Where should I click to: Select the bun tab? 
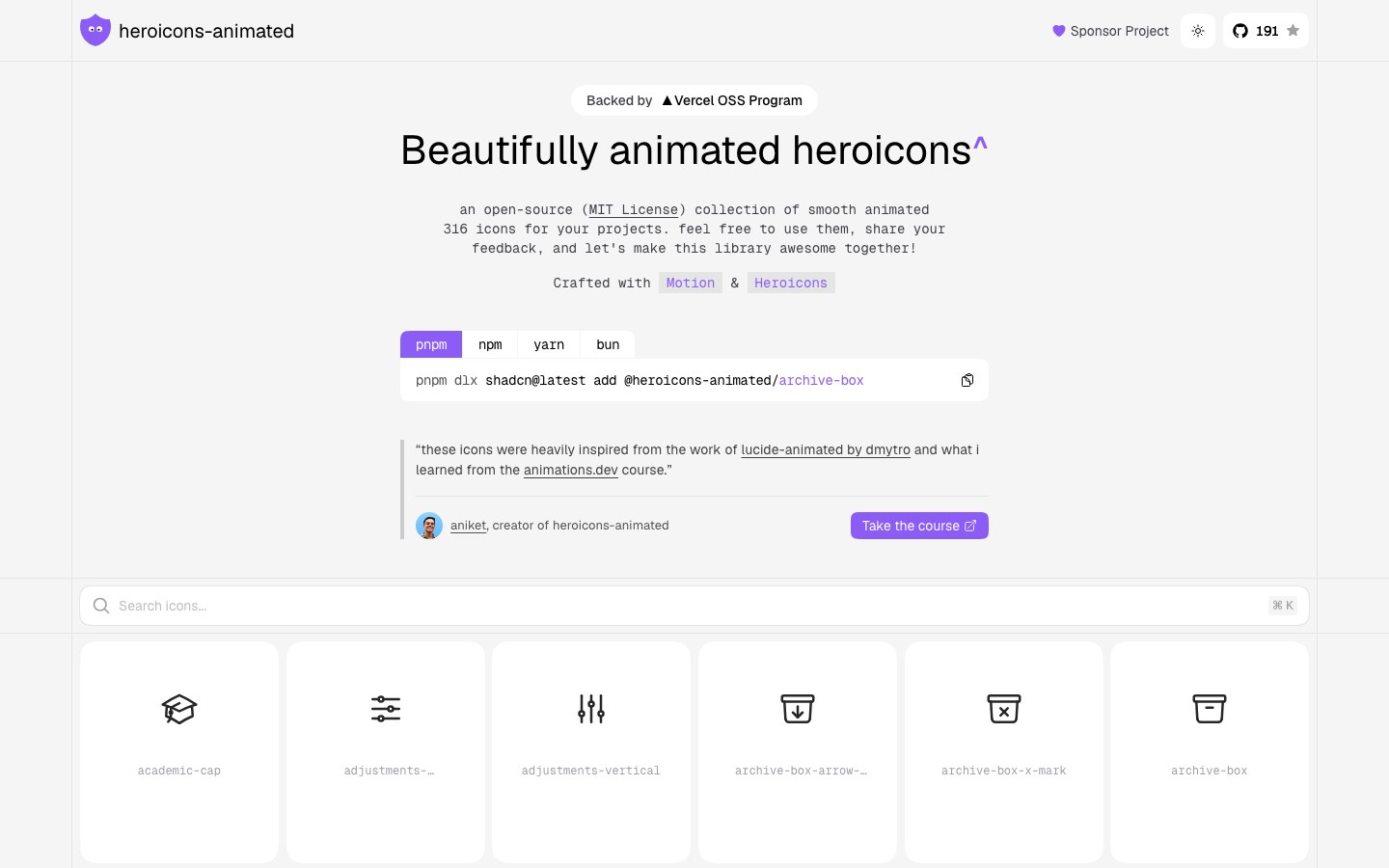coord(608,344)
